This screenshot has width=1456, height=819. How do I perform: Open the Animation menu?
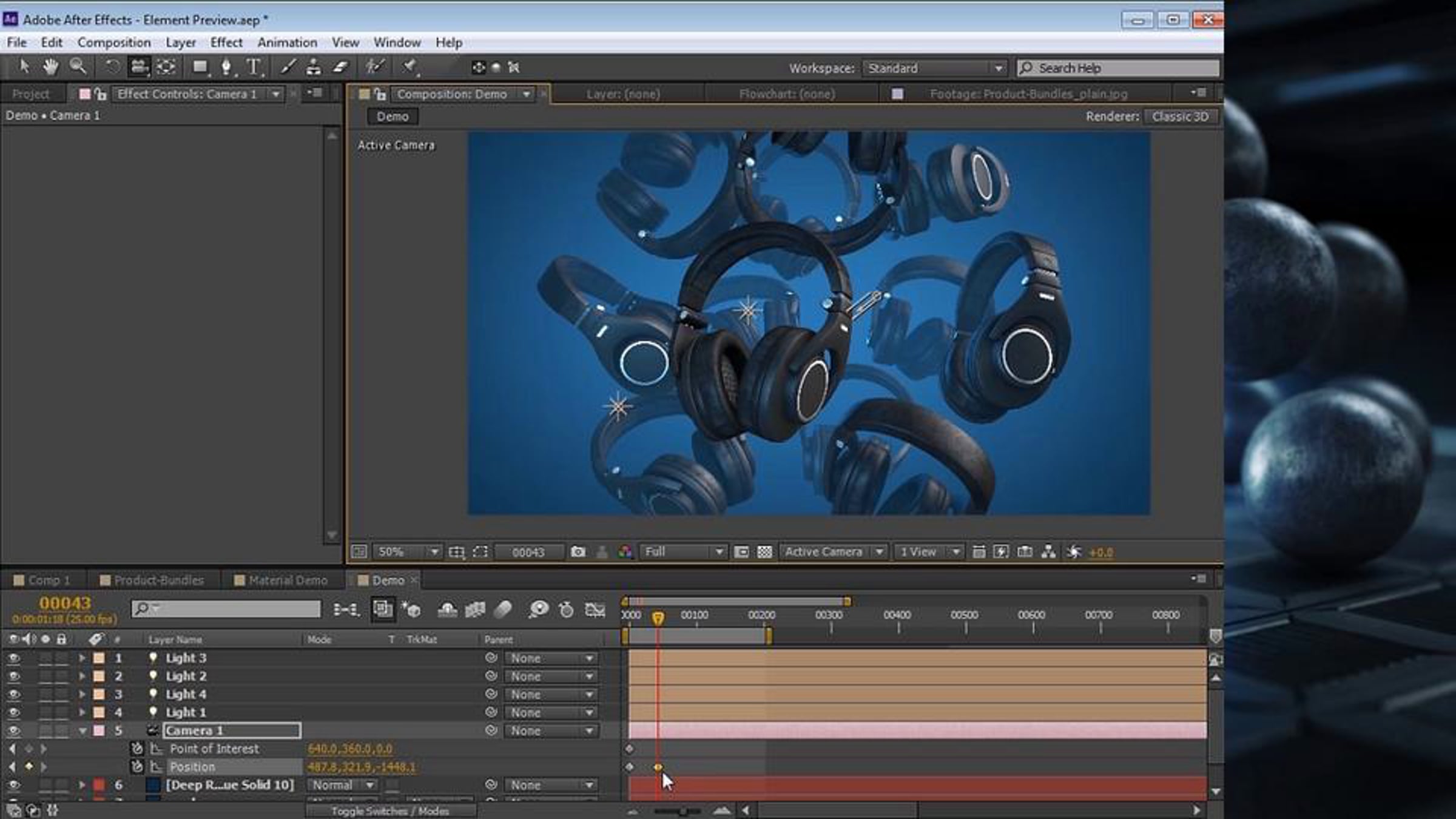tap(287, 42)
